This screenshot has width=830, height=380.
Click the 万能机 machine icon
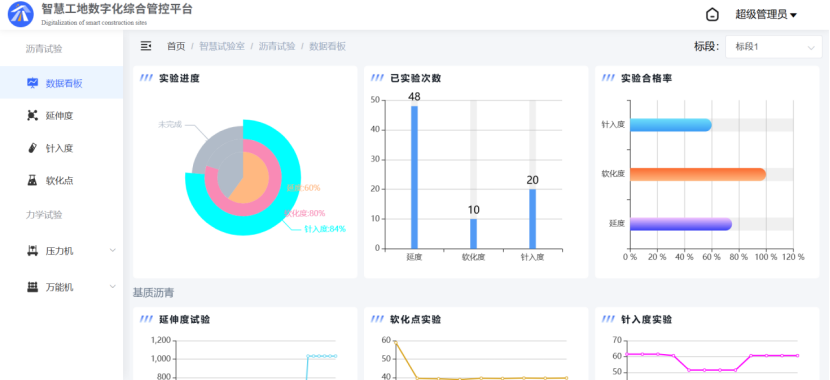coord(32,287)
